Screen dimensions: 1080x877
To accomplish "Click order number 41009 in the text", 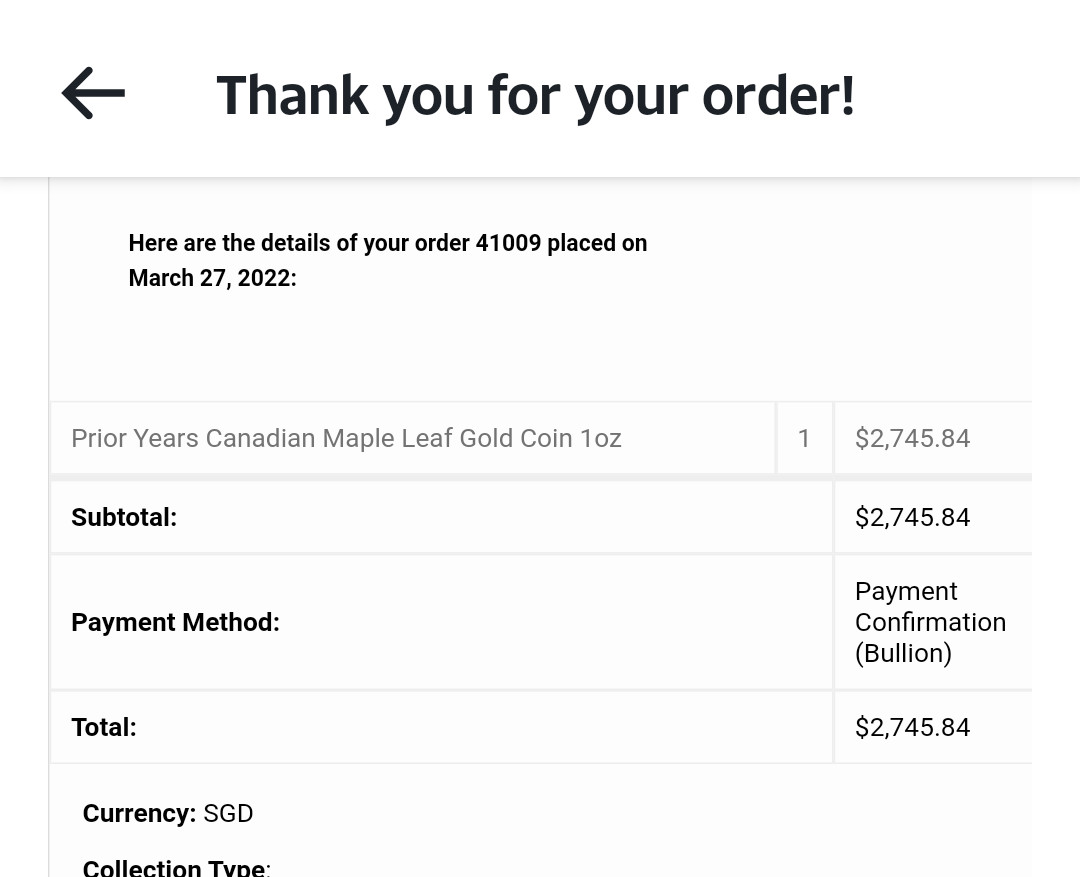I will click(508, 243).
